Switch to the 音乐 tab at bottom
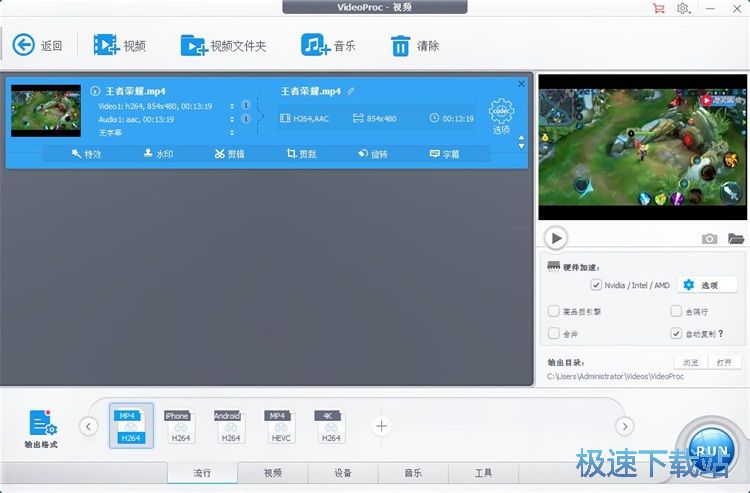750x493 pixels. pyautogui.click(x=413, y=473)
